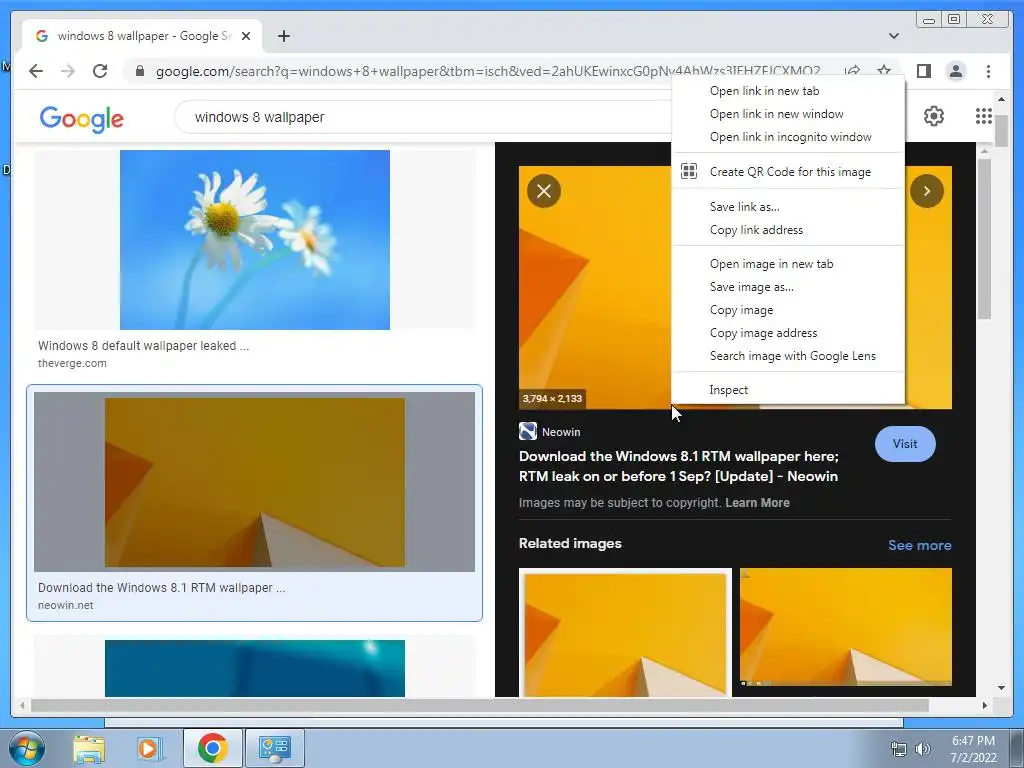
Task: Go back using browser back arrow
Action: point(36,71)
